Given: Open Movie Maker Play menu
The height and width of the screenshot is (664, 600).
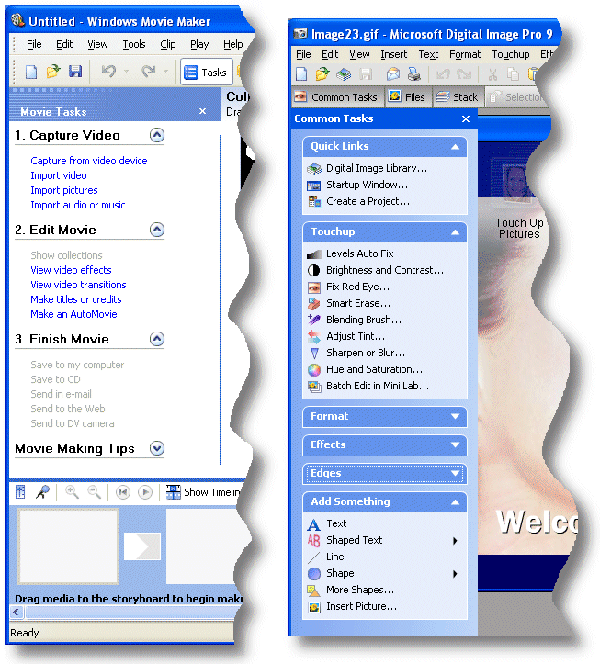Looking at the screenshot, I should [x=199, y=44].
